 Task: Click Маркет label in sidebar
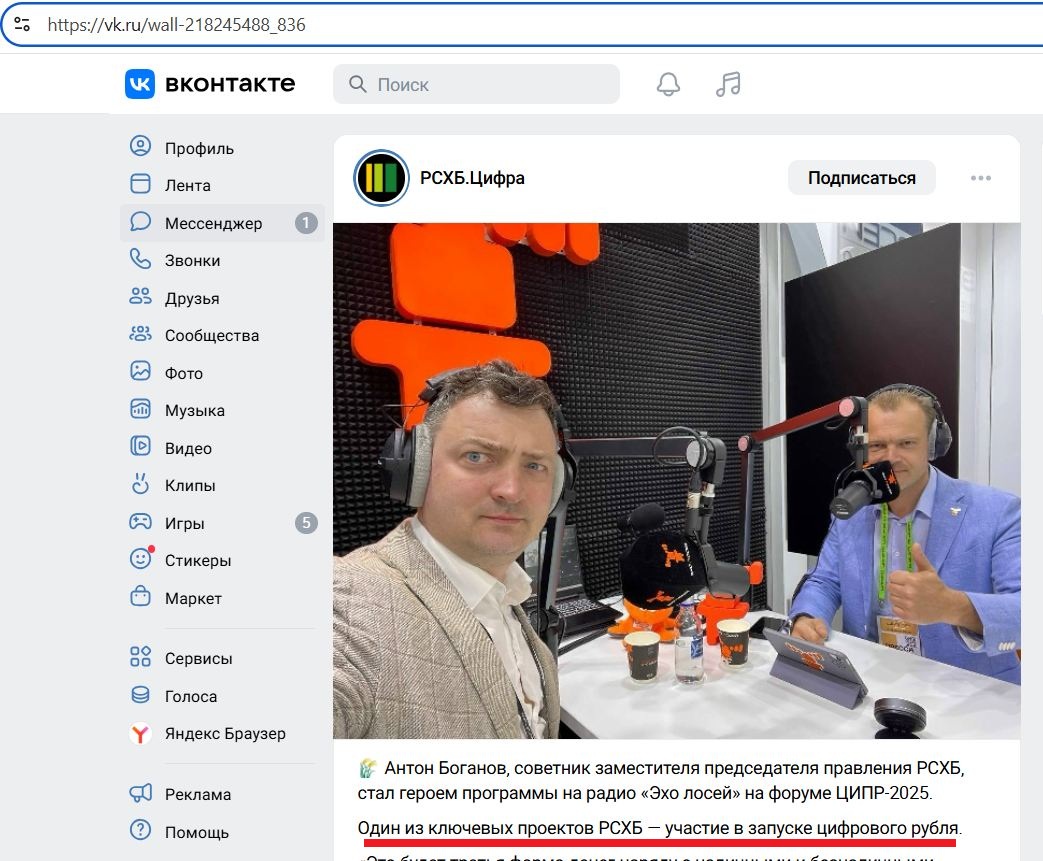pyautogui.click(x=194, y=598)
